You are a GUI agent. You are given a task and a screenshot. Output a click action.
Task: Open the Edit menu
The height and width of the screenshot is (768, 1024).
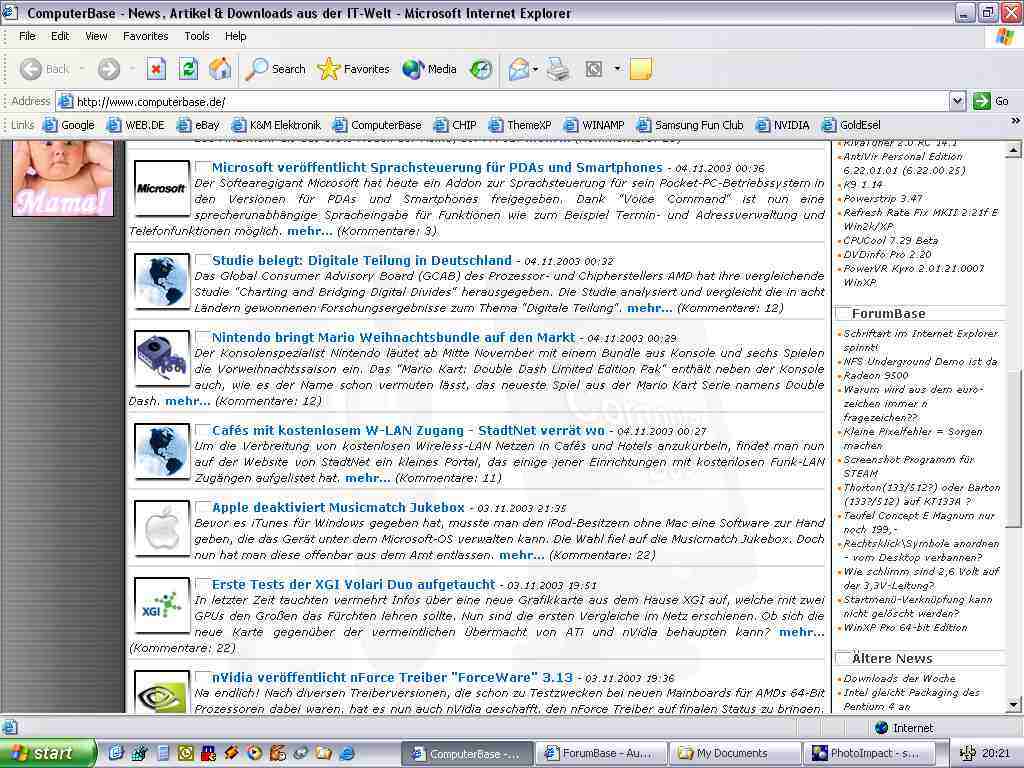[60, 36]
